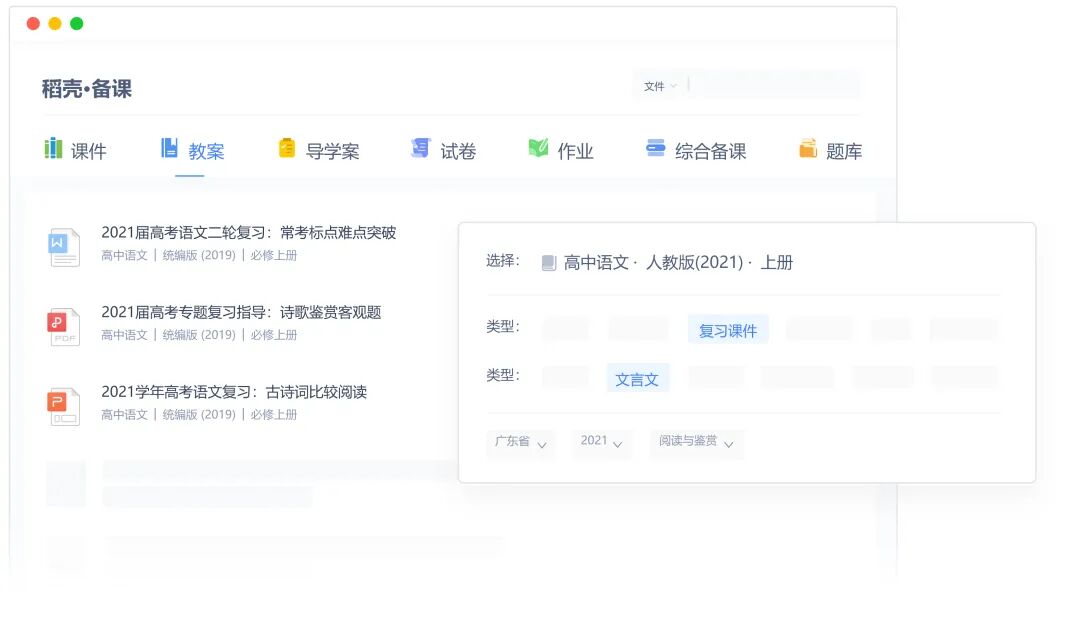The width and height of the screenshot is (1080, 630).
Task: Open the 2021 year dropdown
Action: pyautogui.click(x=601, y=443)
